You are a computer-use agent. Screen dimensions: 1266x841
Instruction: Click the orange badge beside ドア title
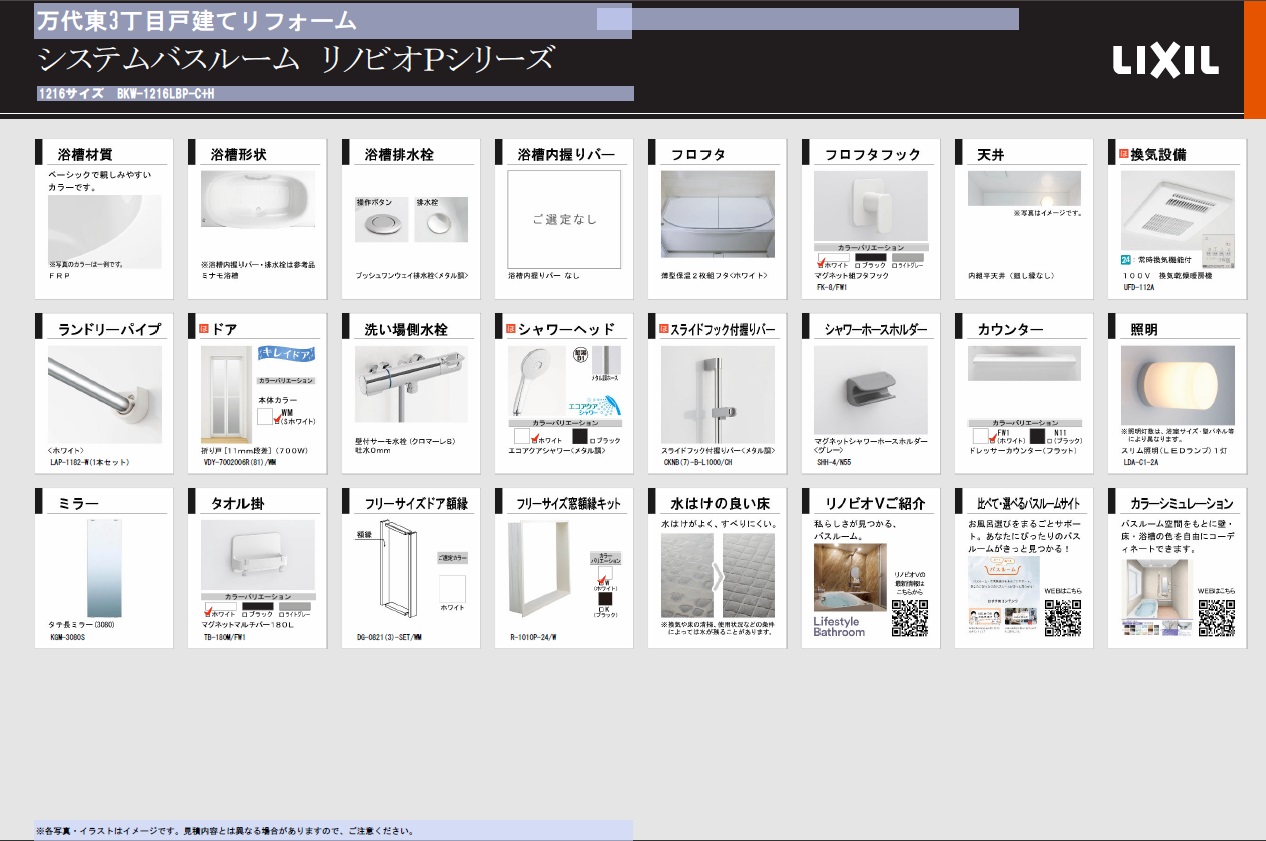(204, 328)
